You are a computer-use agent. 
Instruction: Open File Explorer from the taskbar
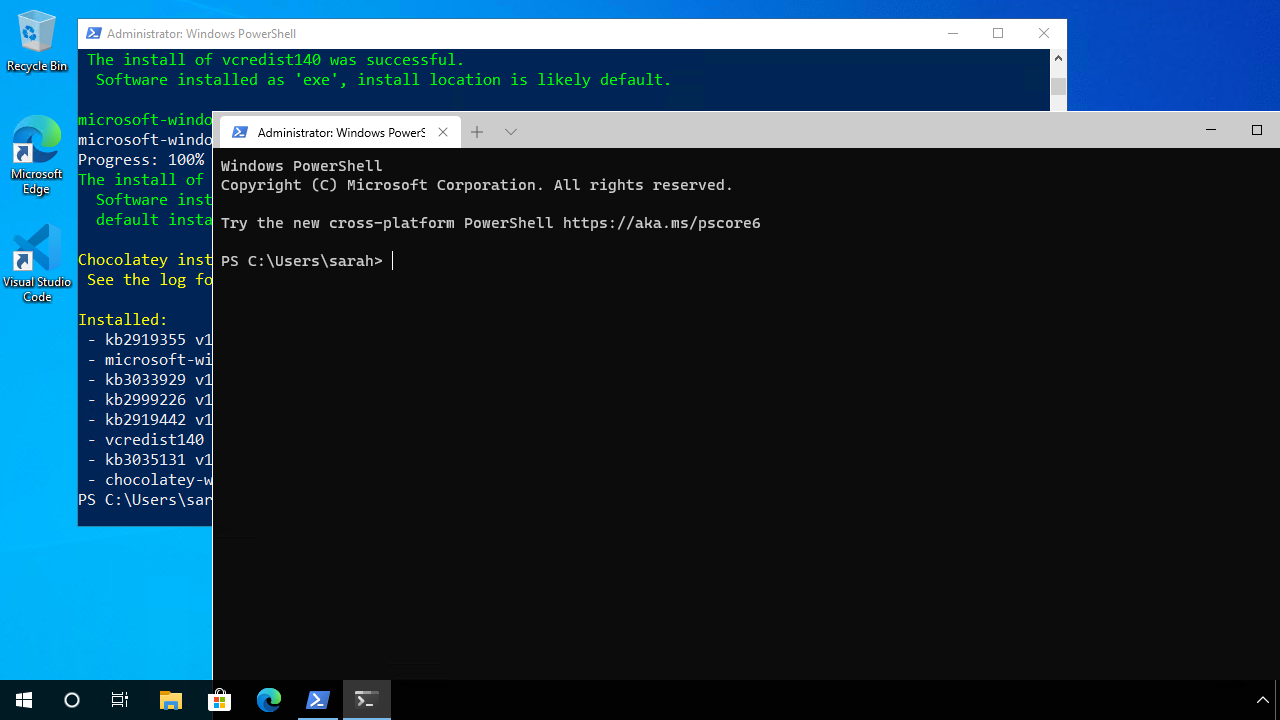[170, 699]
